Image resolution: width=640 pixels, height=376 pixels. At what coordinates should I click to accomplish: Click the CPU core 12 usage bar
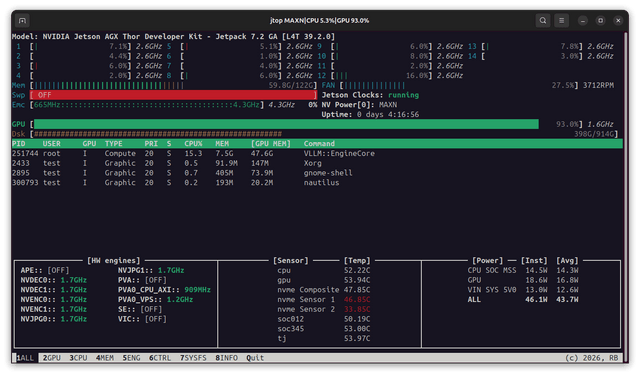click(381, 76)
